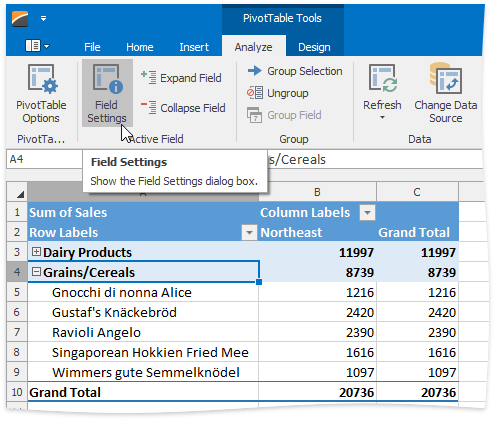Select column B header
This screenshot has width=496, height=421.
[x=317, y=192]
